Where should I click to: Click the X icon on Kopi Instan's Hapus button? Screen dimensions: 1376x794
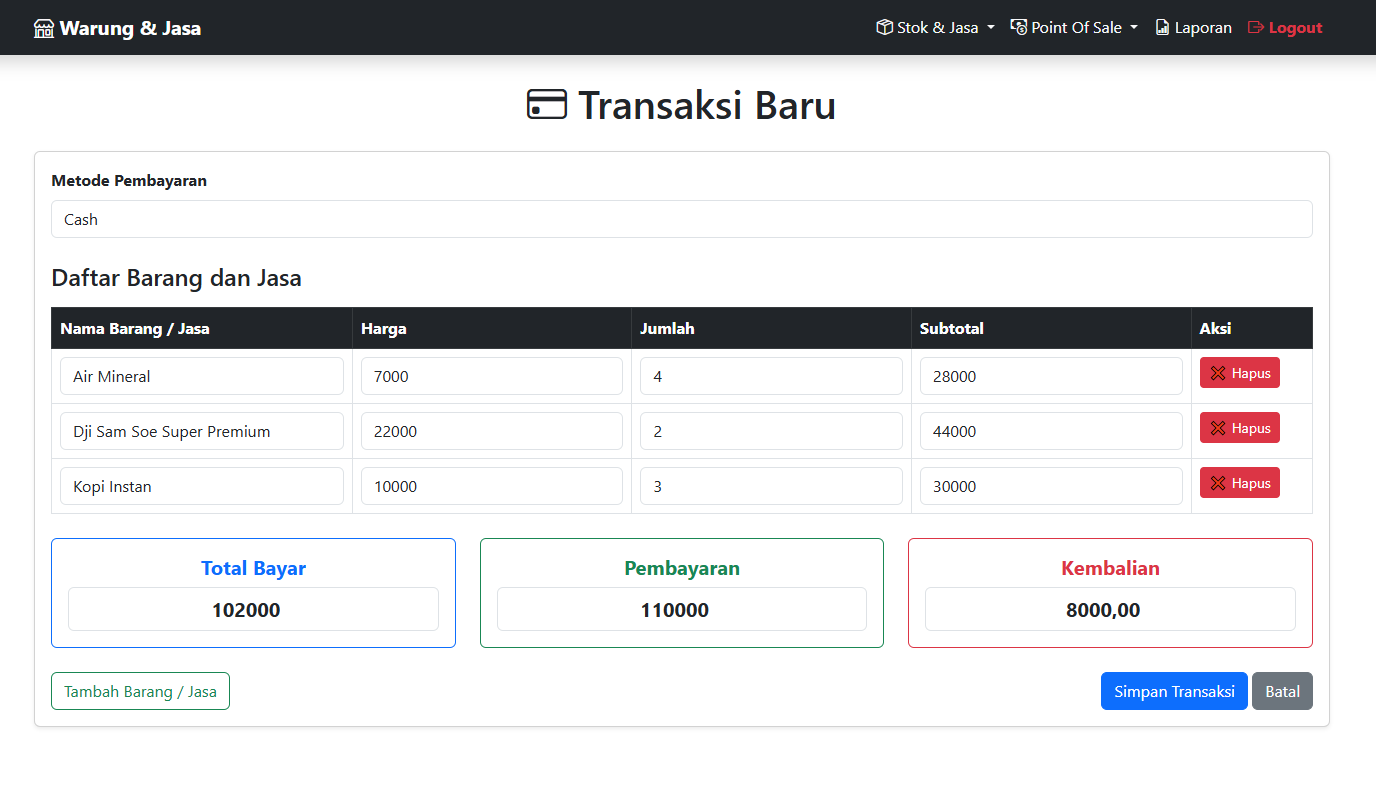pyautogui.click(x=1218, y=483)
